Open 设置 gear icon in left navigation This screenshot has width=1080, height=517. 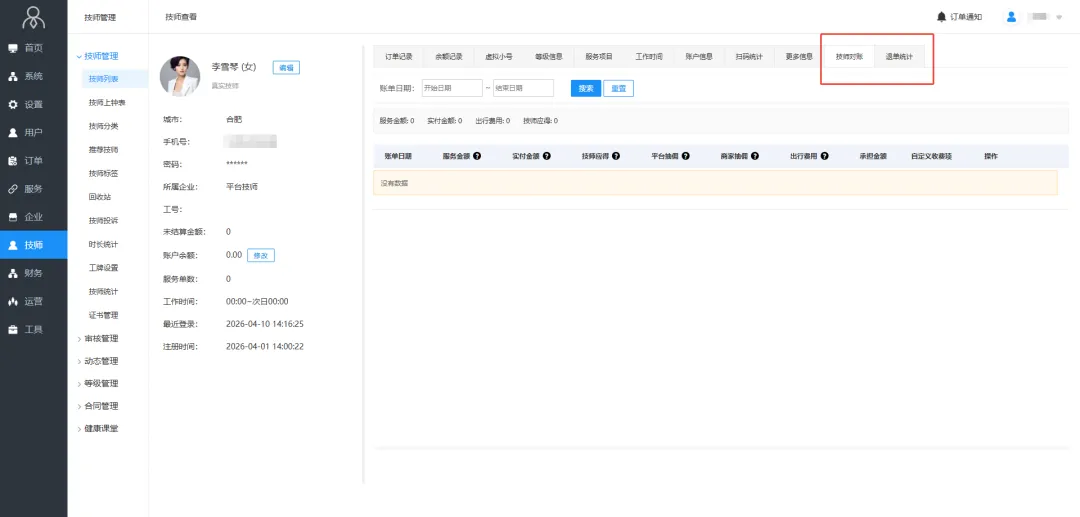(x=13, y=104)
